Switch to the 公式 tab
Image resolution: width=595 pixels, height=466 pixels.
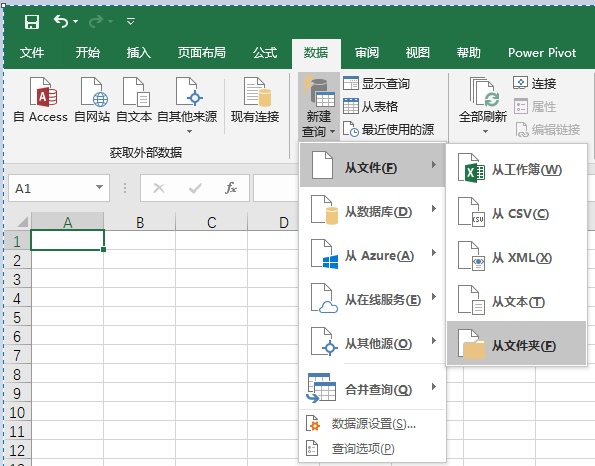[265, 53]
